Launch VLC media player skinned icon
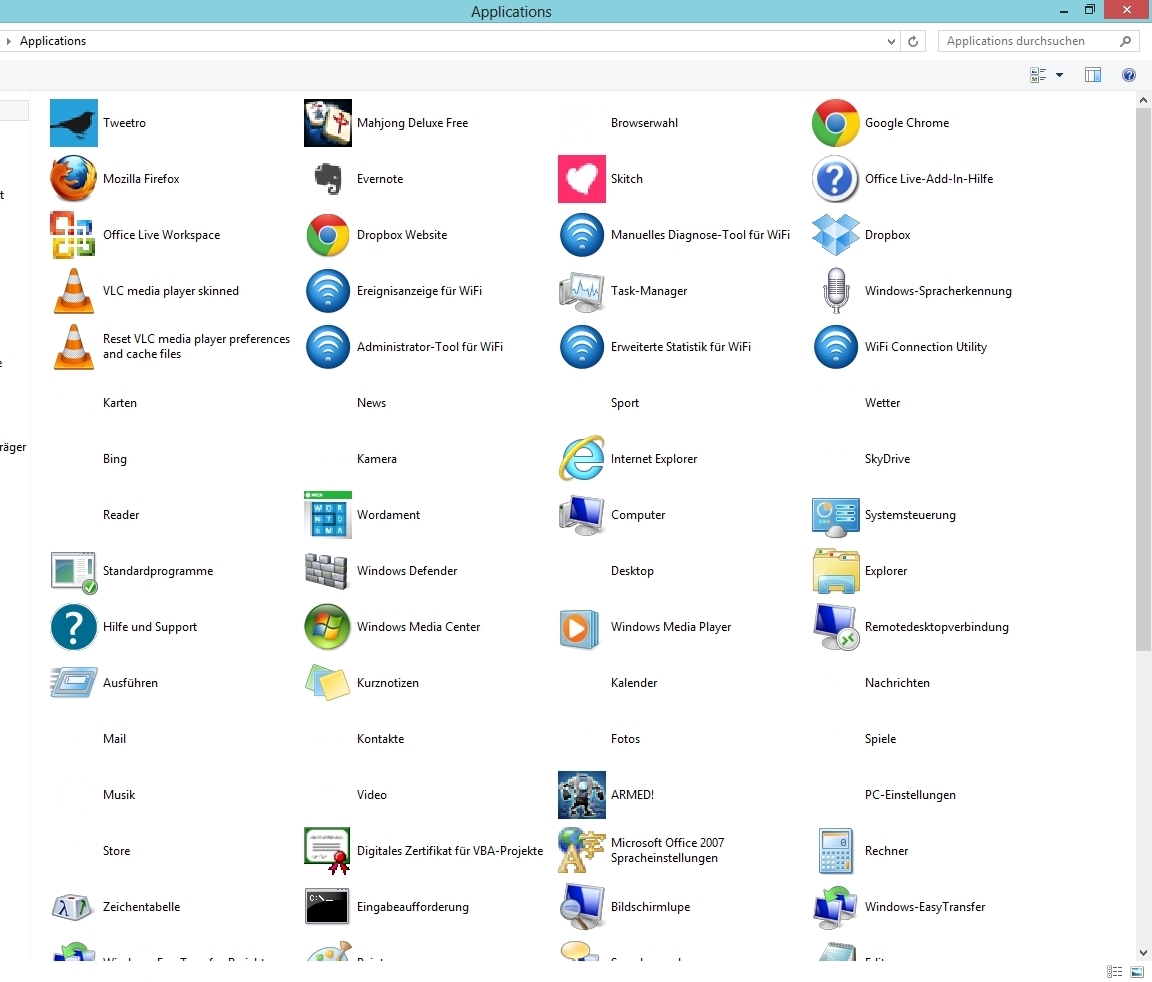This screenshot has height=982, width=1152. click(73, 291)
